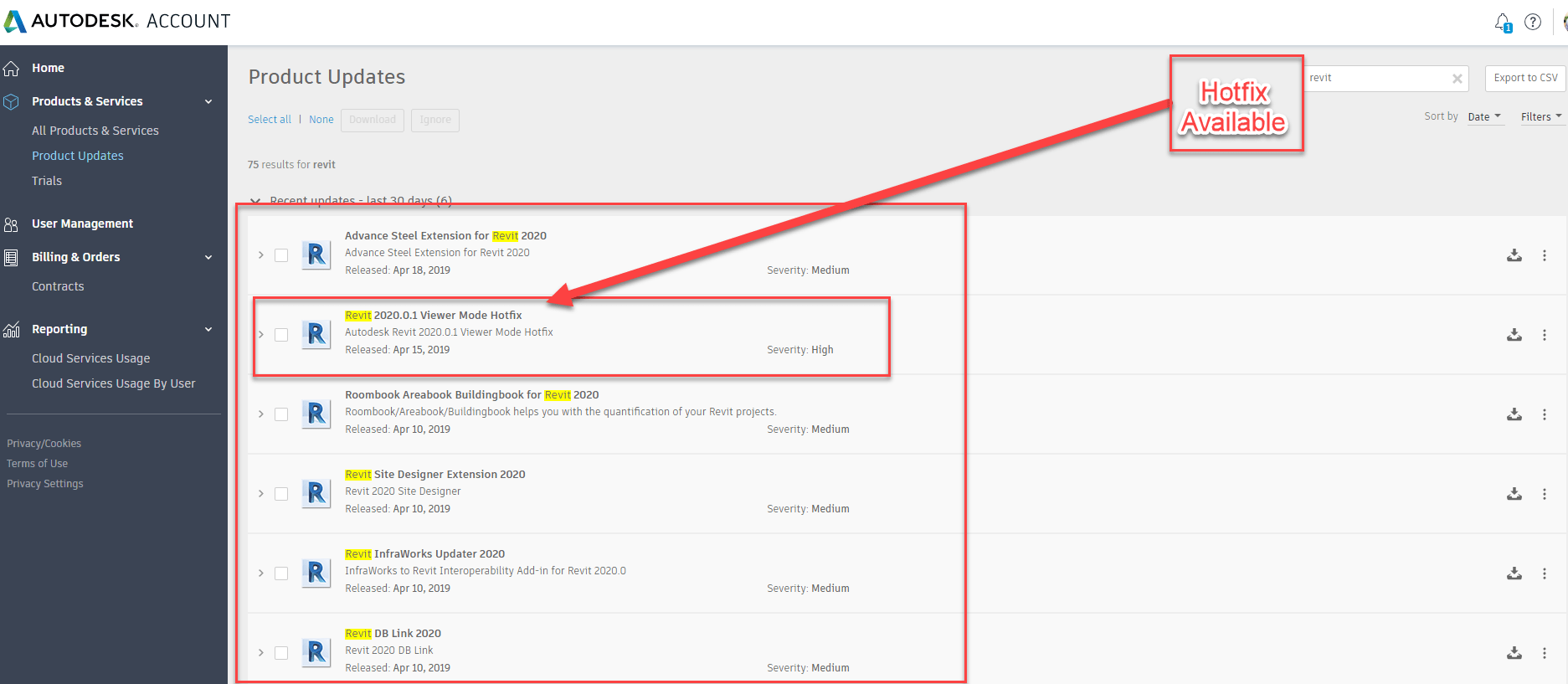Check the Revit DB Link 2020 checkbox
1568x684 pixels.
[281, 653]
